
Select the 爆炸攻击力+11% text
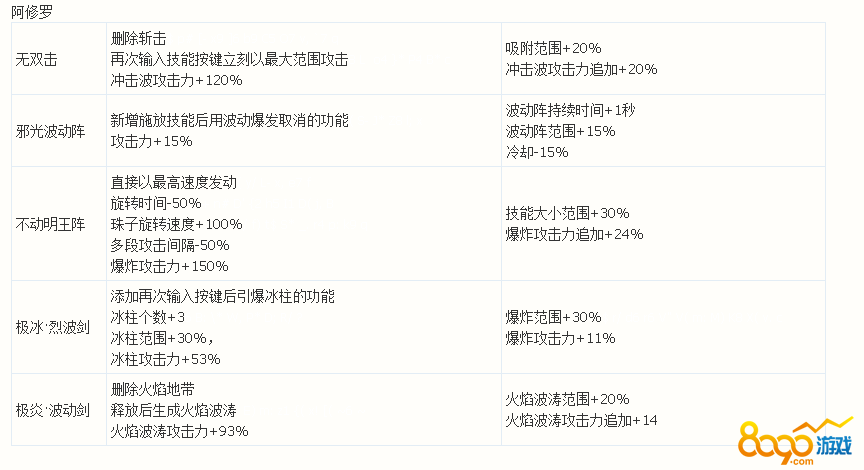click(560, 338)
